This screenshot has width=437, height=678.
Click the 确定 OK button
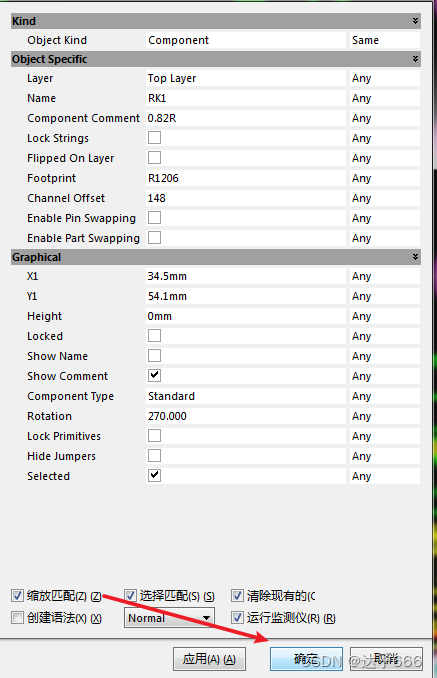pyautogui.click(x=306, y=659)
